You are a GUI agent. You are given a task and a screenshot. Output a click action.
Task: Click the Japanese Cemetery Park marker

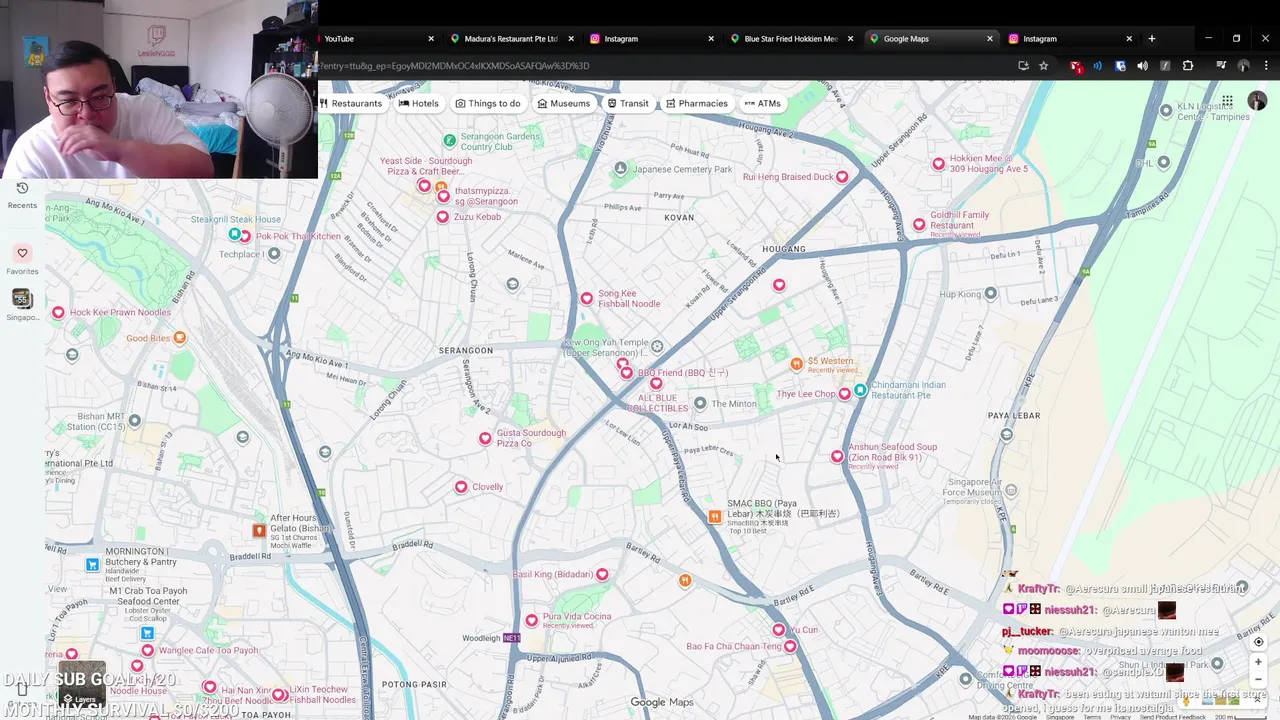point(620,168)
